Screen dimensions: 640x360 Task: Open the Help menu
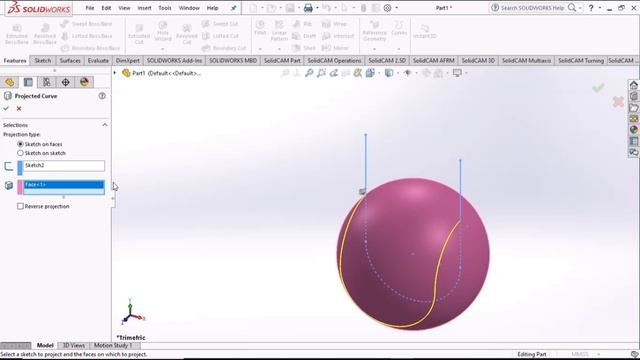212,8
